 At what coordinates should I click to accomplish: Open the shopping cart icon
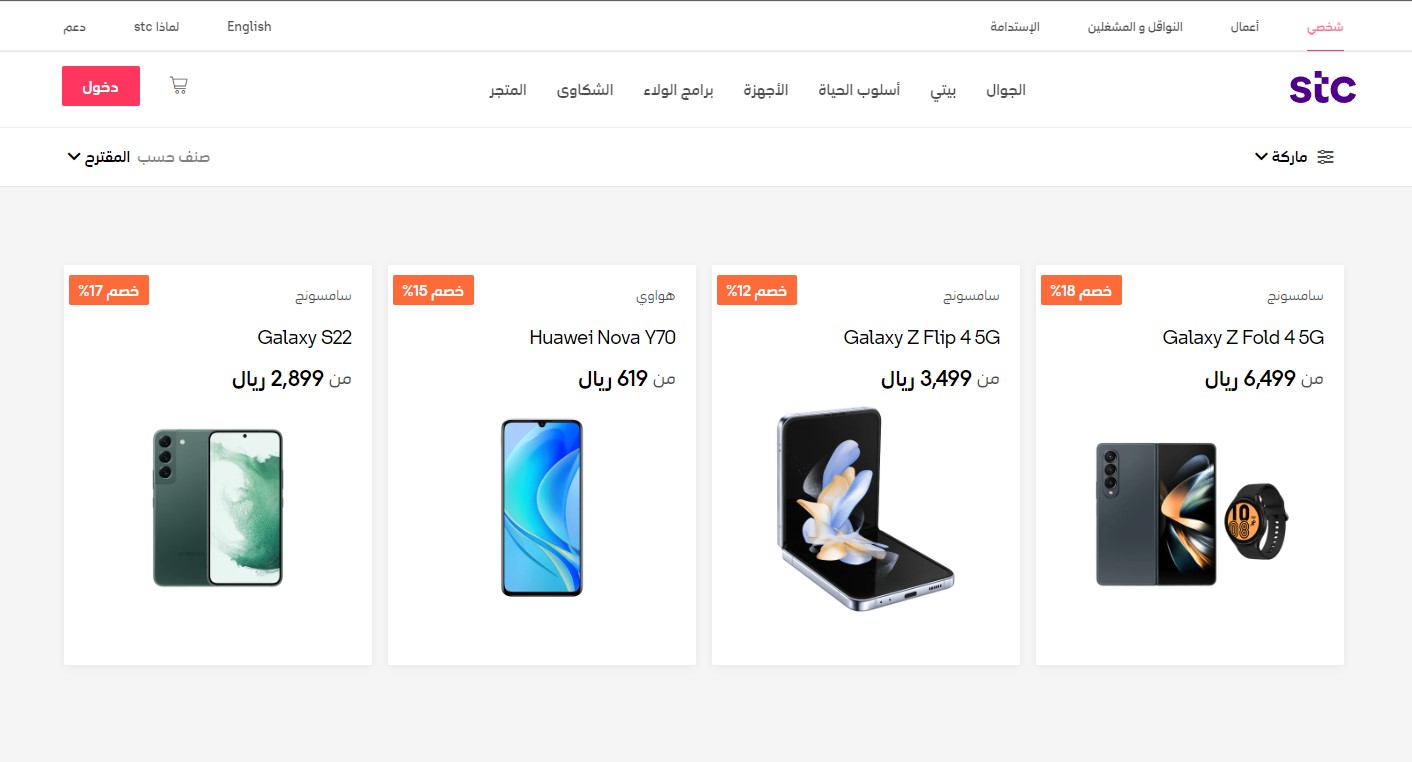tap(179, 86)
